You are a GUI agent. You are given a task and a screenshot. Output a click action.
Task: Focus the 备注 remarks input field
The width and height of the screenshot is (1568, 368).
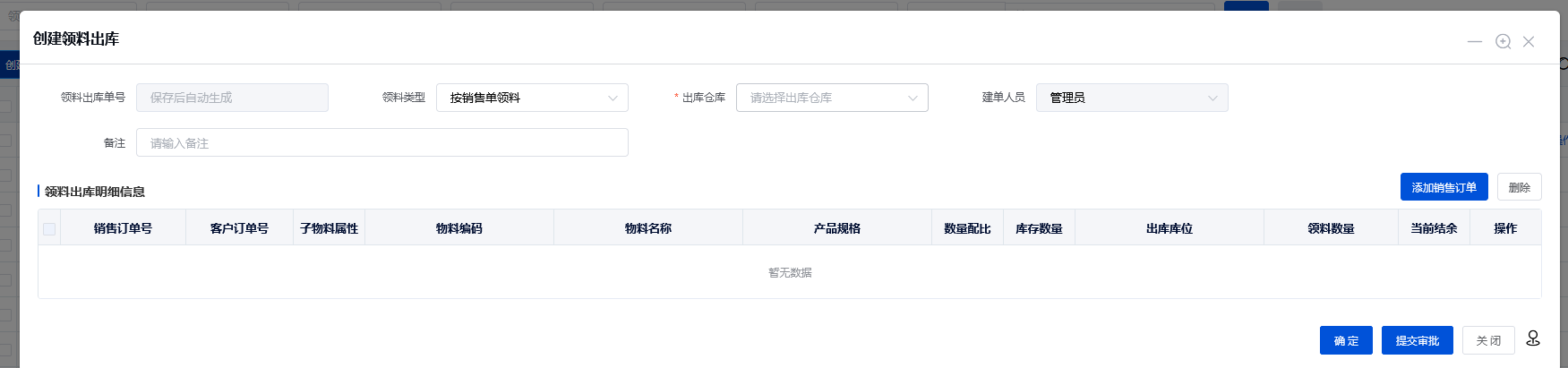coord(381,143)
